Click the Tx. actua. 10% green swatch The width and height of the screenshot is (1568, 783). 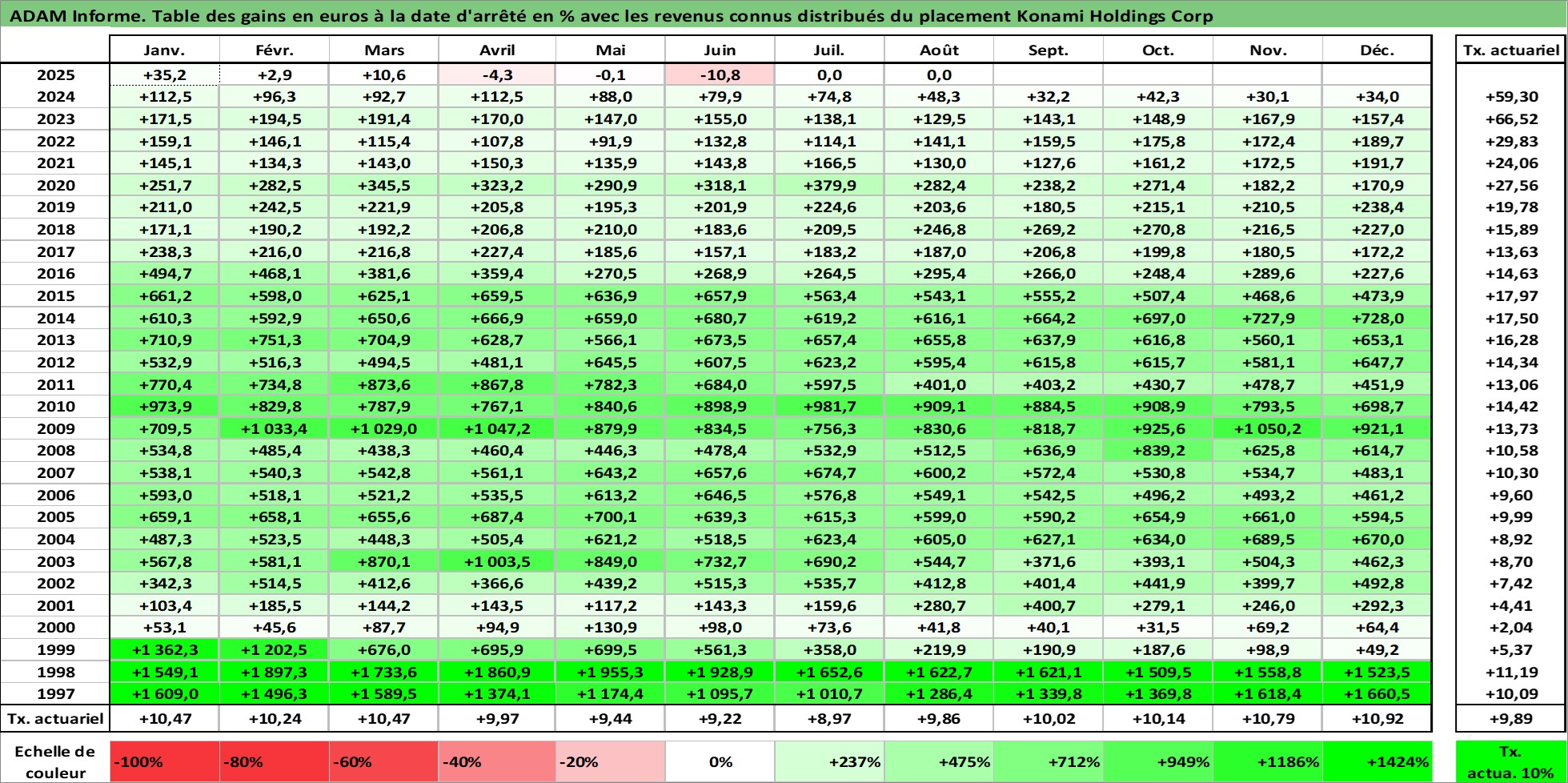pos(1511,762)
